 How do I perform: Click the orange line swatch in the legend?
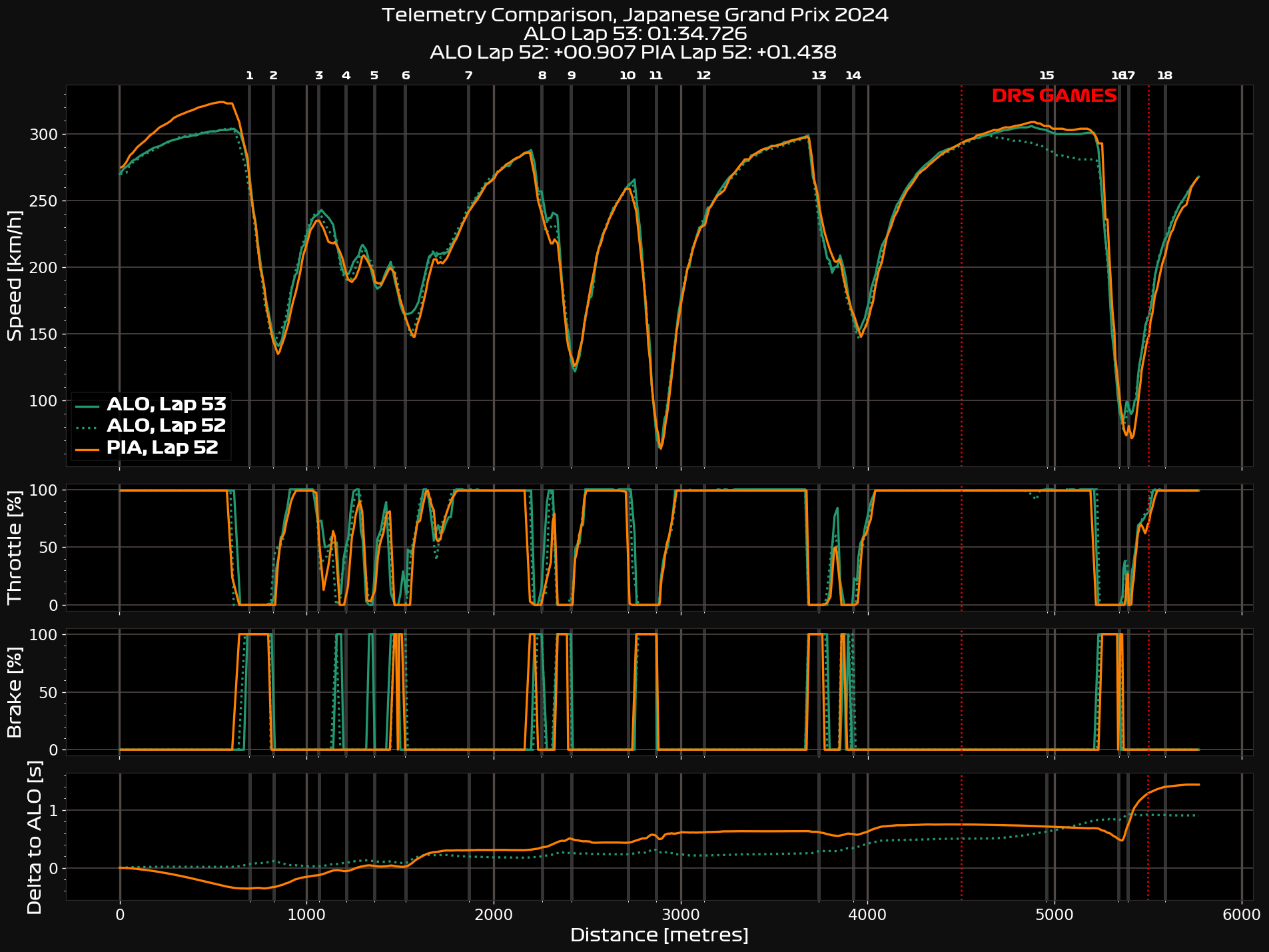[87, 448]
